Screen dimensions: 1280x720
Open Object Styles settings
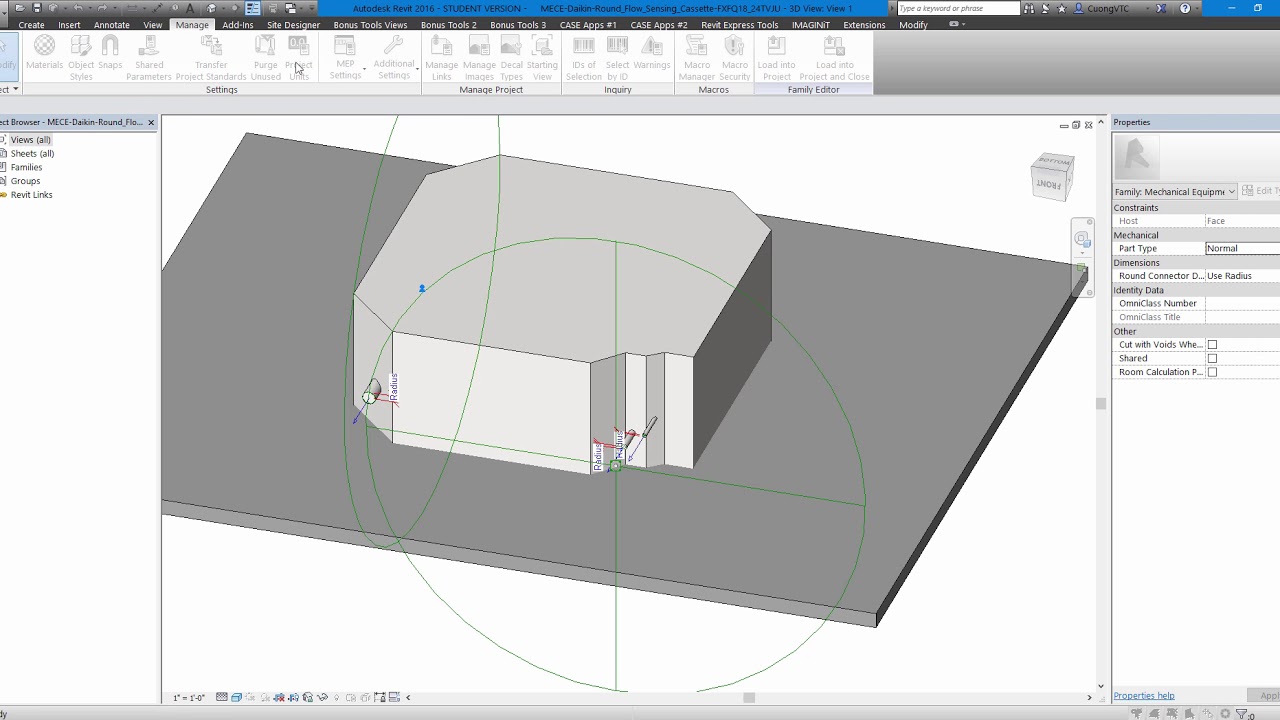pyautogui.click(x=81, y=58)
